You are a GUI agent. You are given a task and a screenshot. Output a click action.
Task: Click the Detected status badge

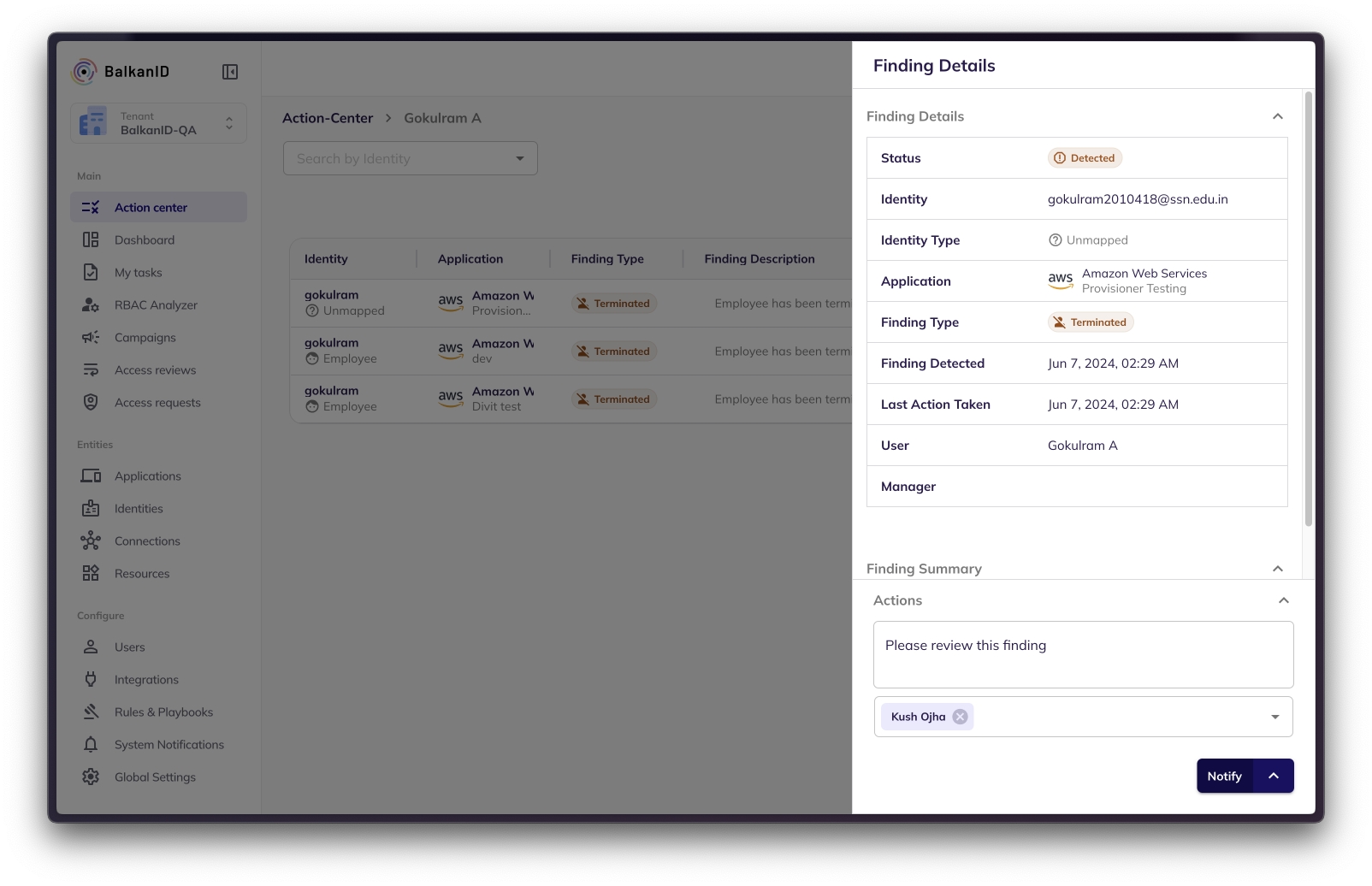(x=1085, y=157)
